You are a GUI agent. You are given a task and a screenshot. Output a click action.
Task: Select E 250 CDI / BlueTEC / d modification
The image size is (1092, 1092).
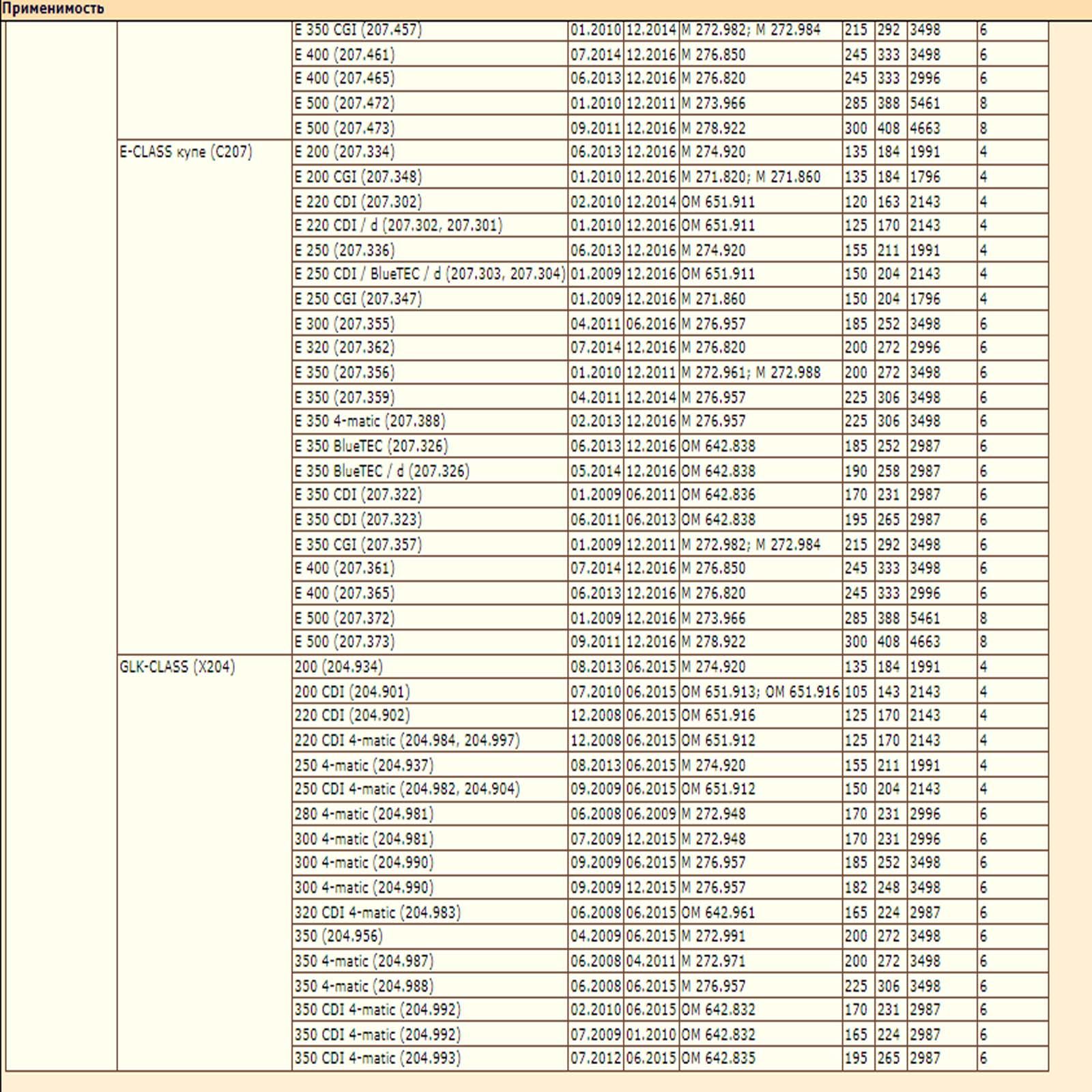click(x=429, y=274)
